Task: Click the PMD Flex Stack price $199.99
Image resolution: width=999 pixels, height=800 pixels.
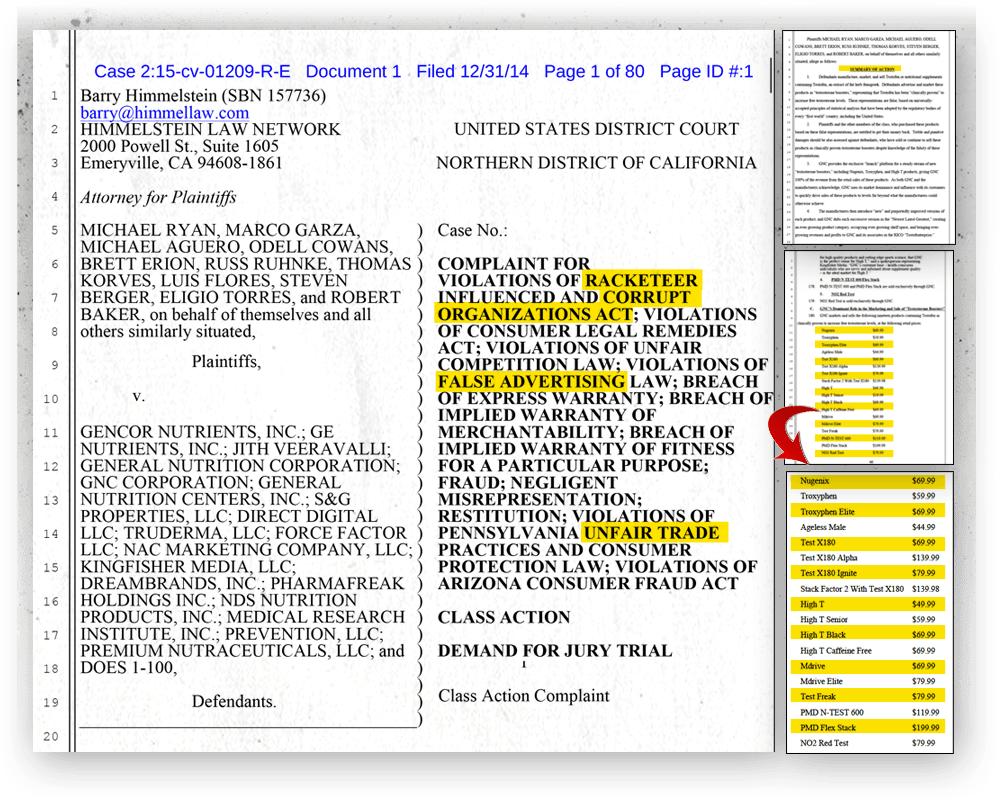Action: click(925, 727)
